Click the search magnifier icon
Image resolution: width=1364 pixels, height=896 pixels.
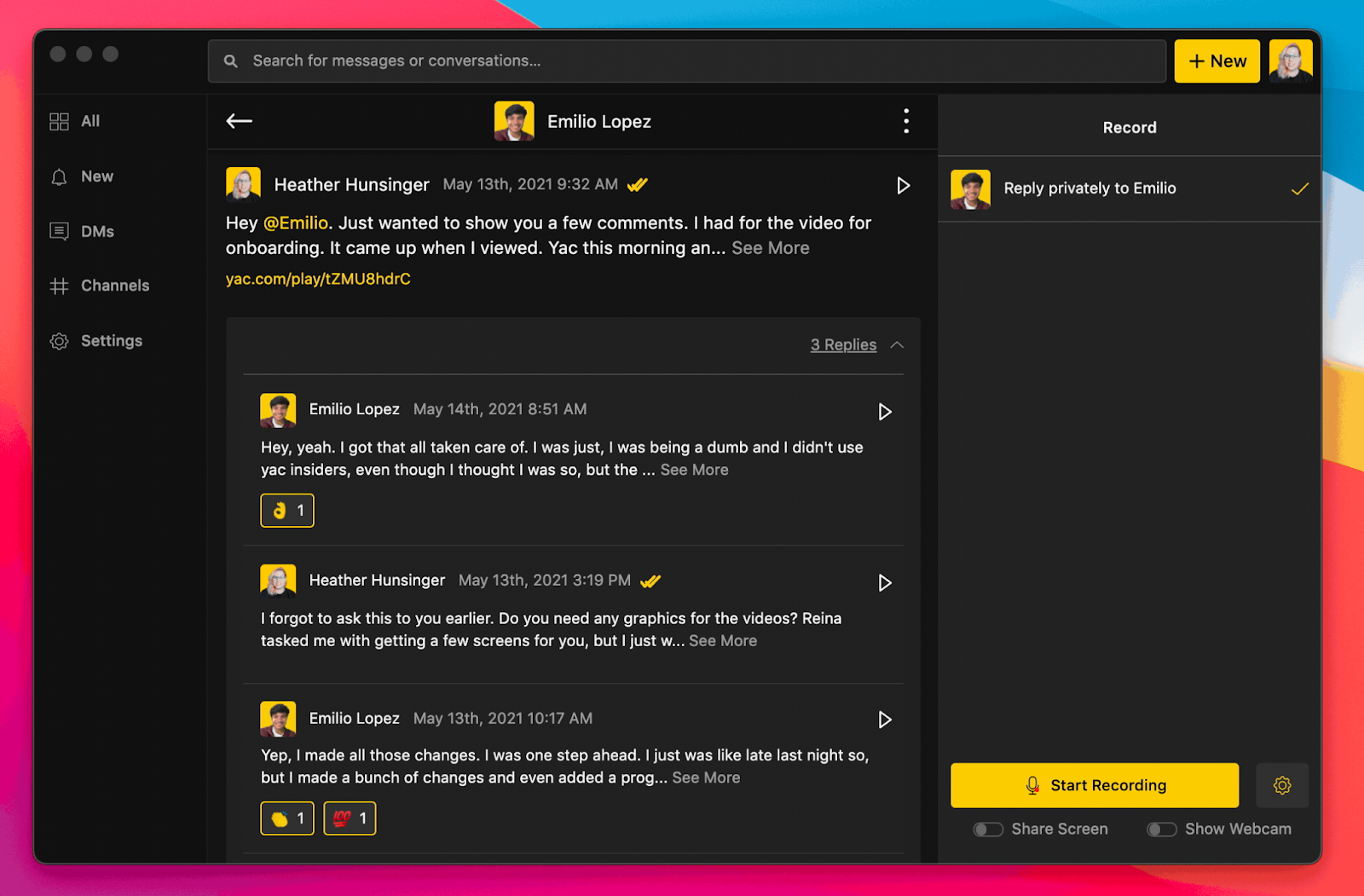[231, 61]
